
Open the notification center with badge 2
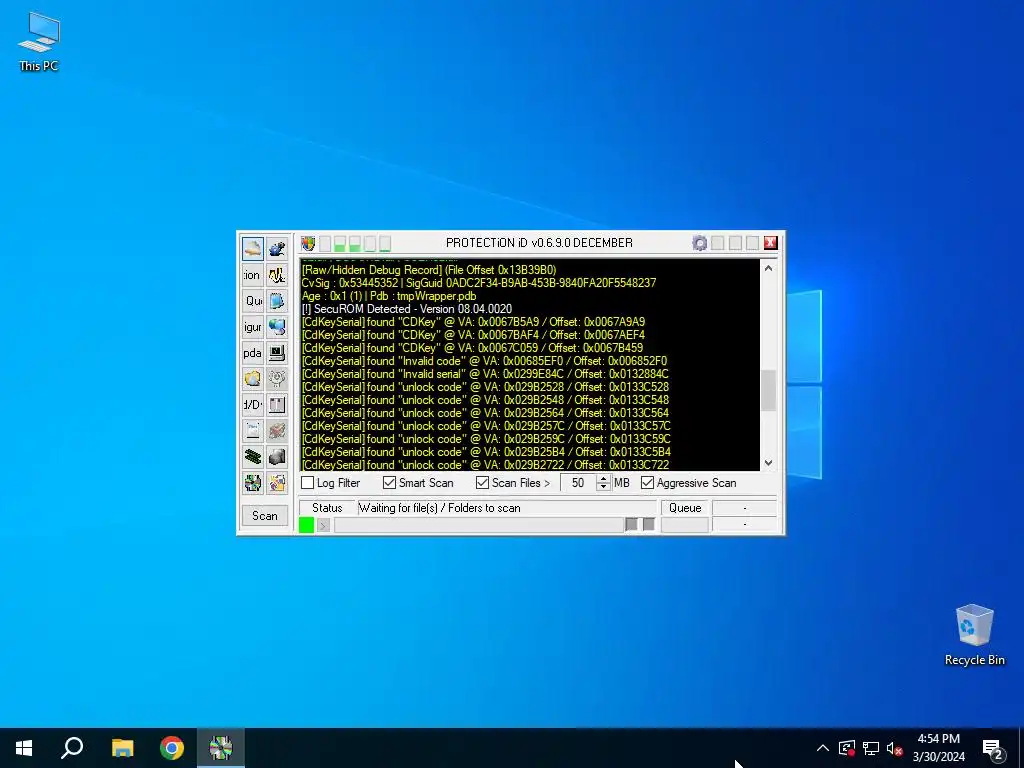click(993, 749)
